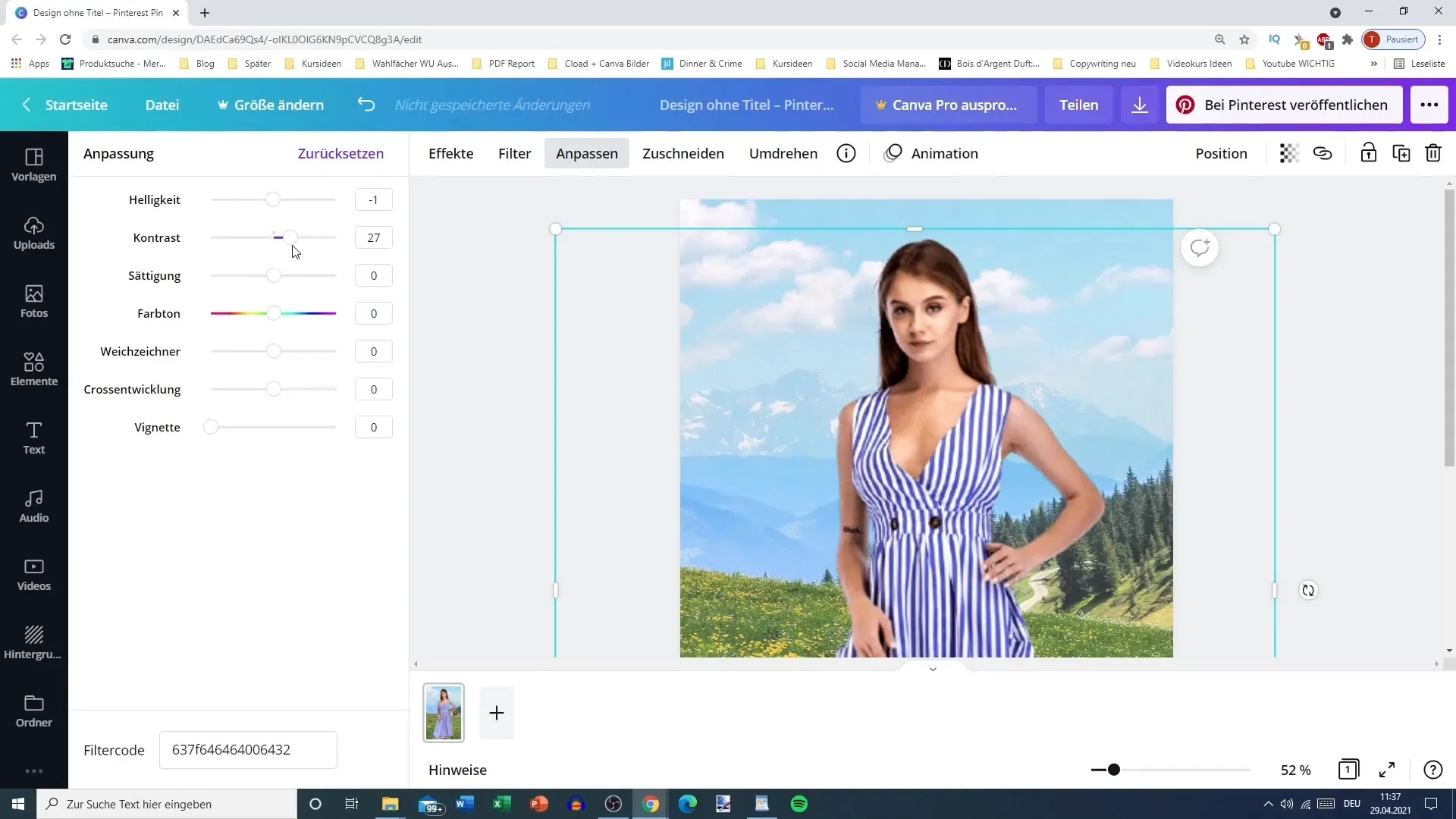
Task: Click Canva Pro ausprobieren button
Action: coord(948,105)
